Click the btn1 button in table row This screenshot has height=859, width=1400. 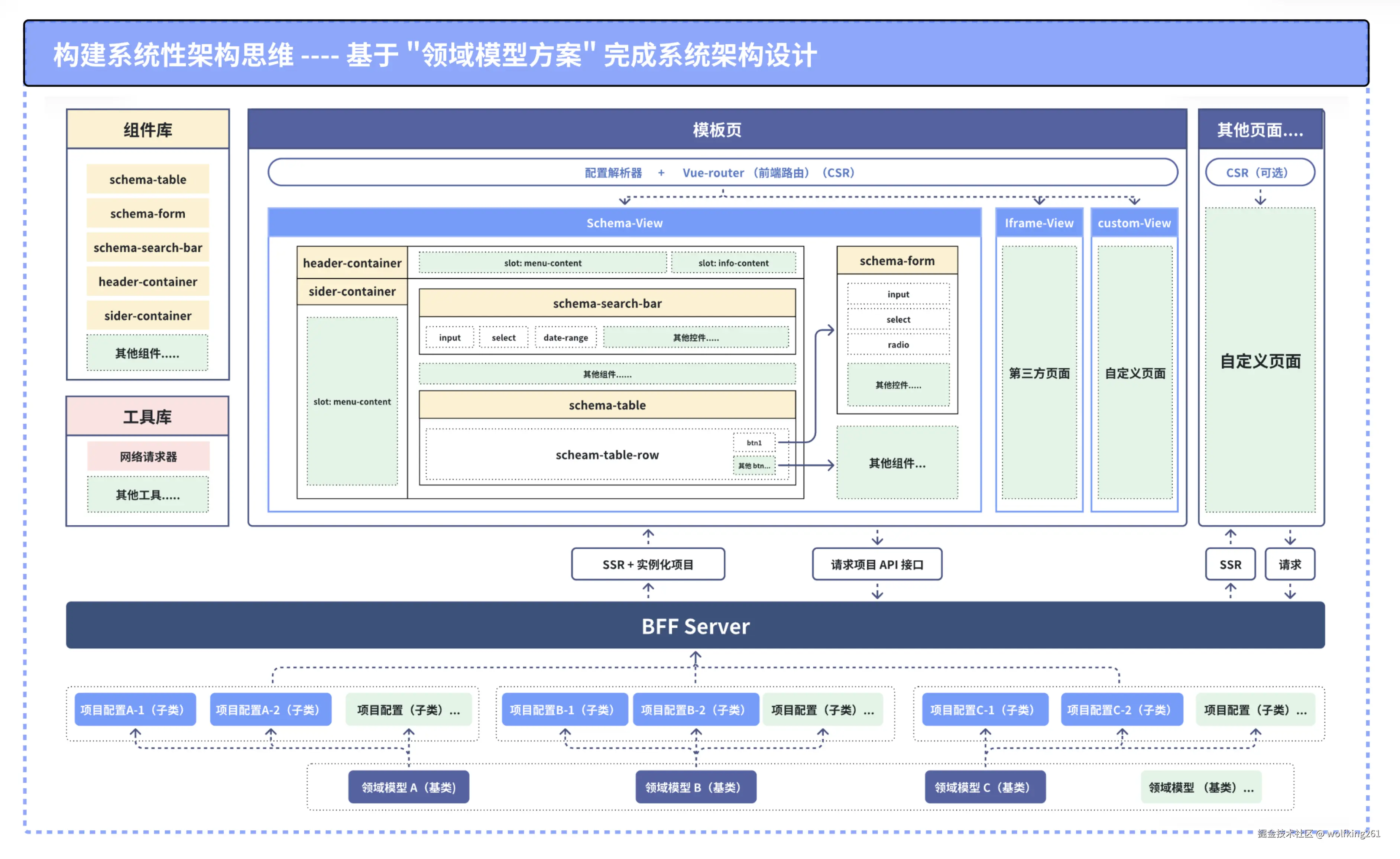click(x=754, y=443)
